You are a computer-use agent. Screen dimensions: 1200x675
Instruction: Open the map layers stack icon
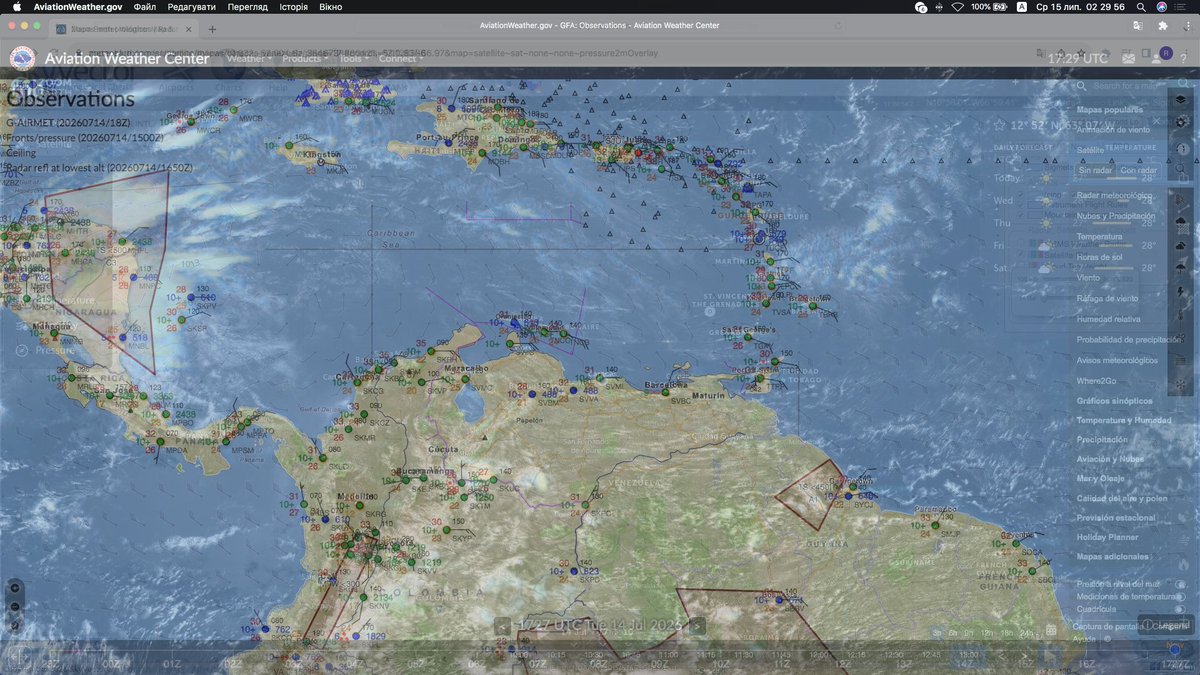click(1180, 100)
